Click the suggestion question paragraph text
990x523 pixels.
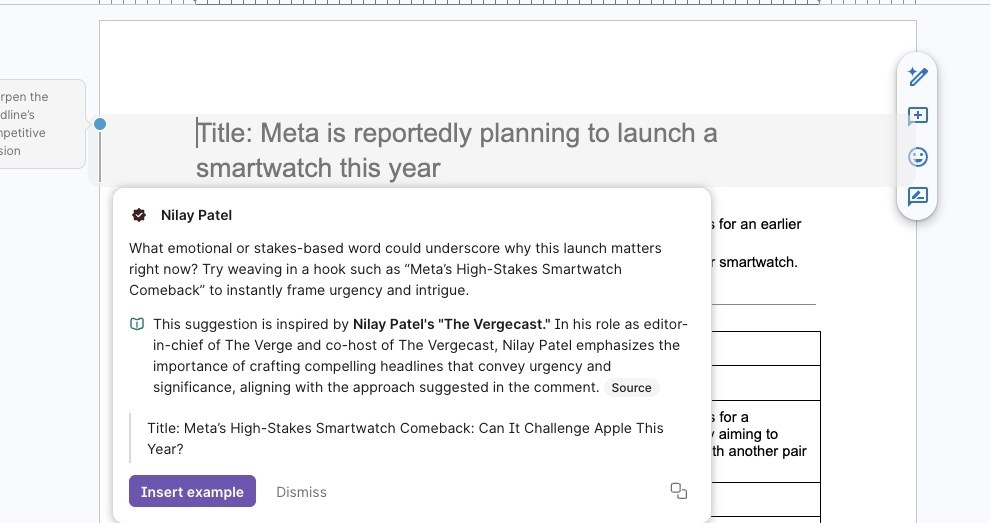click(395, 268)
